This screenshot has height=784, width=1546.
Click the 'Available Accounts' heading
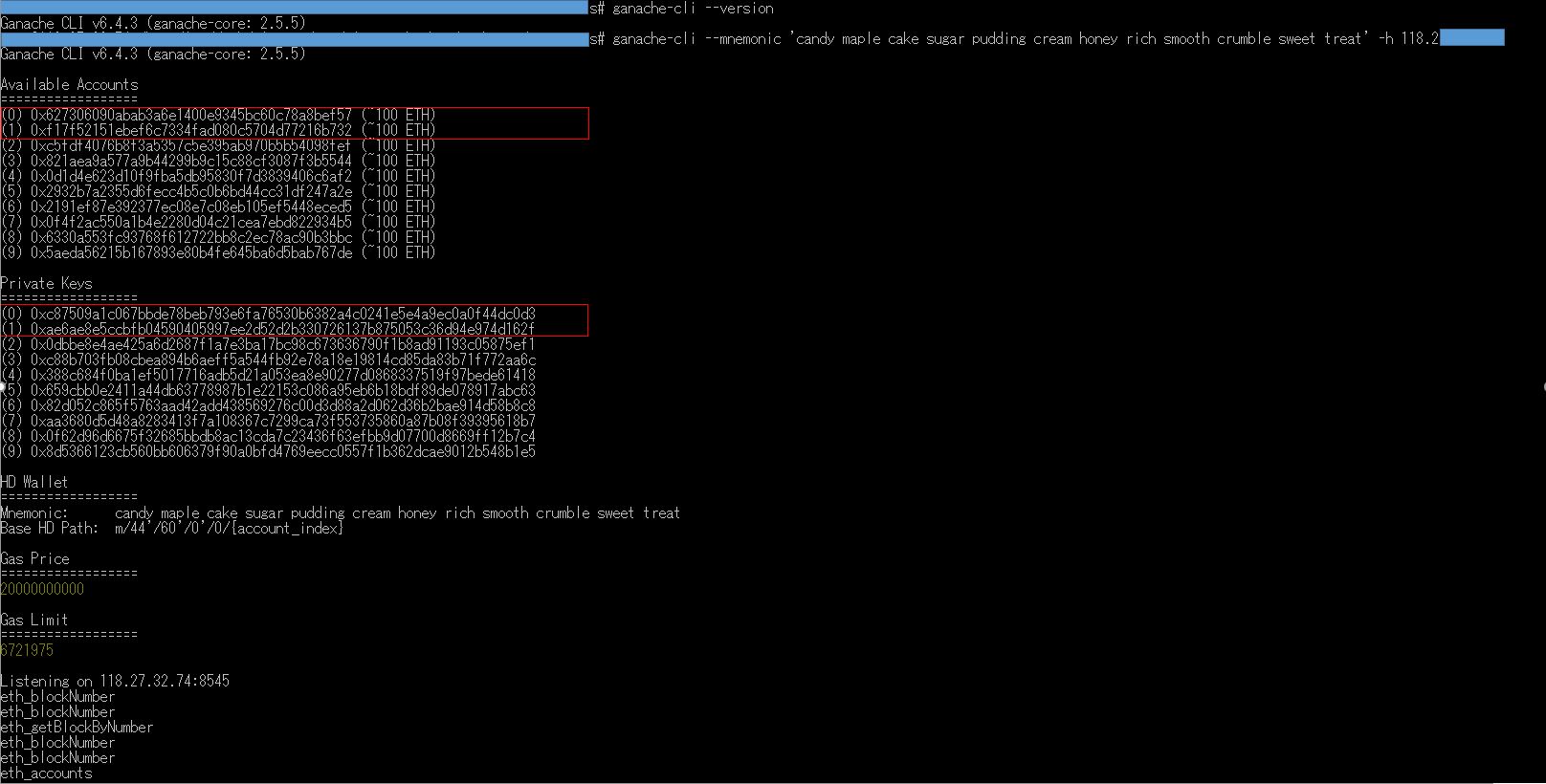coord(69,85)
